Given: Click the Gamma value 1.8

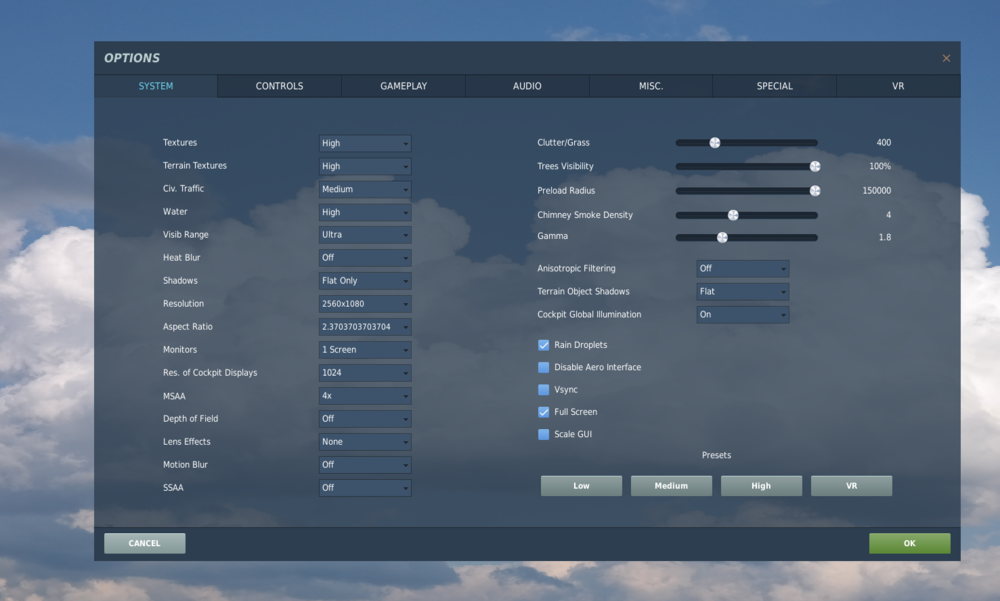Looking at the screenshot, I should [x=885, y=237].
